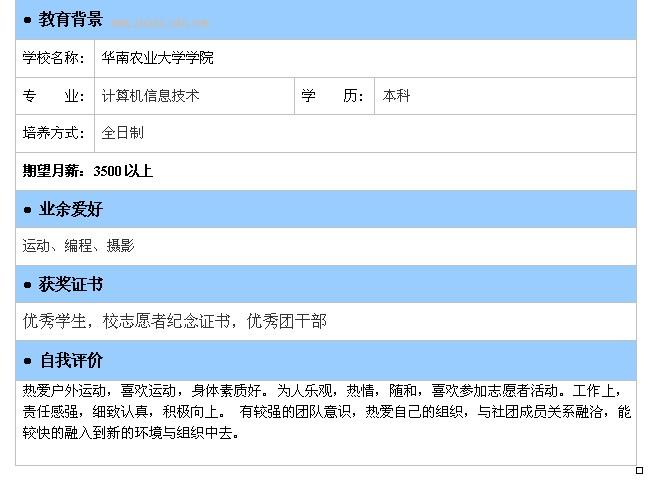
Task: Click the bullet before 自我评价 heading
Action: pyautogui.click(x=28, y=361)
